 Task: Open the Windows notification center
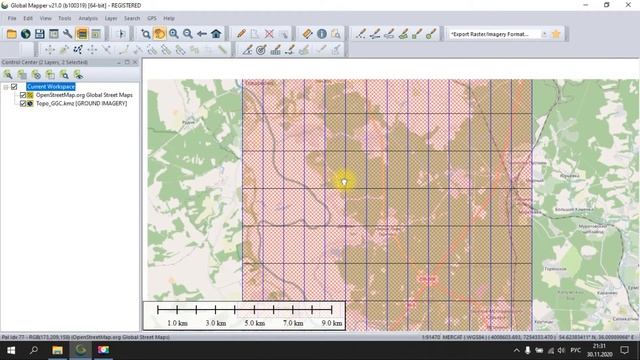pos(624,350)
